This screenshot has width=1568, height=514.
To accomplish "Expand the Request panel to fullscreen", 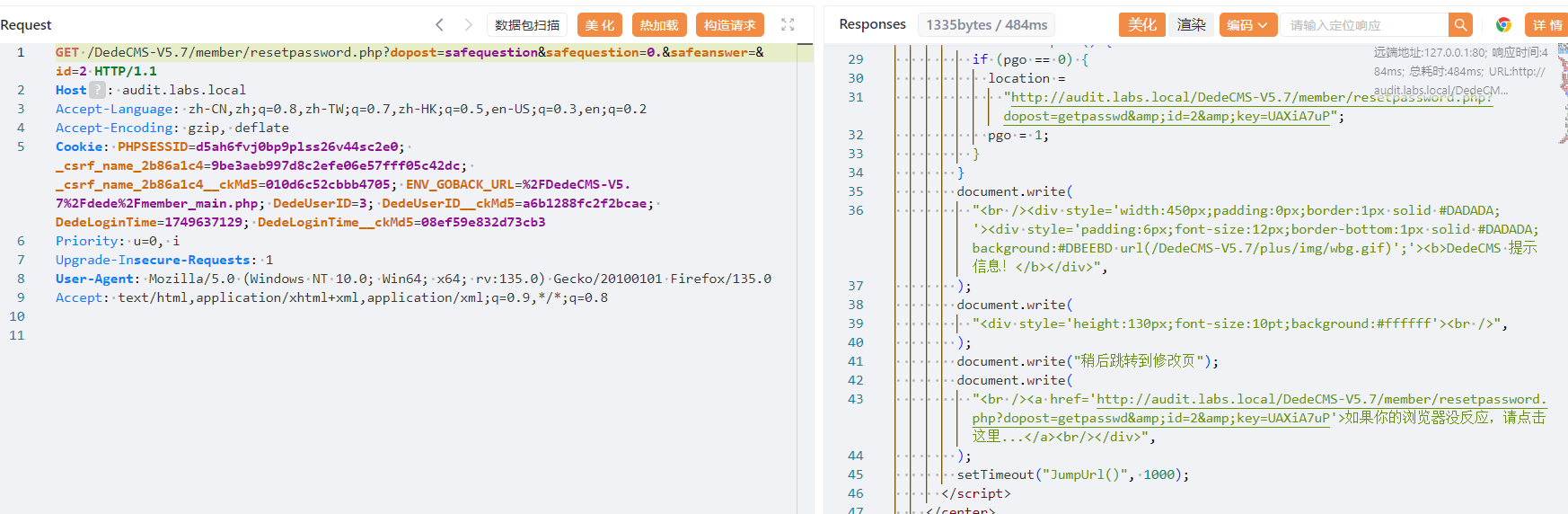I will (788, 25).
